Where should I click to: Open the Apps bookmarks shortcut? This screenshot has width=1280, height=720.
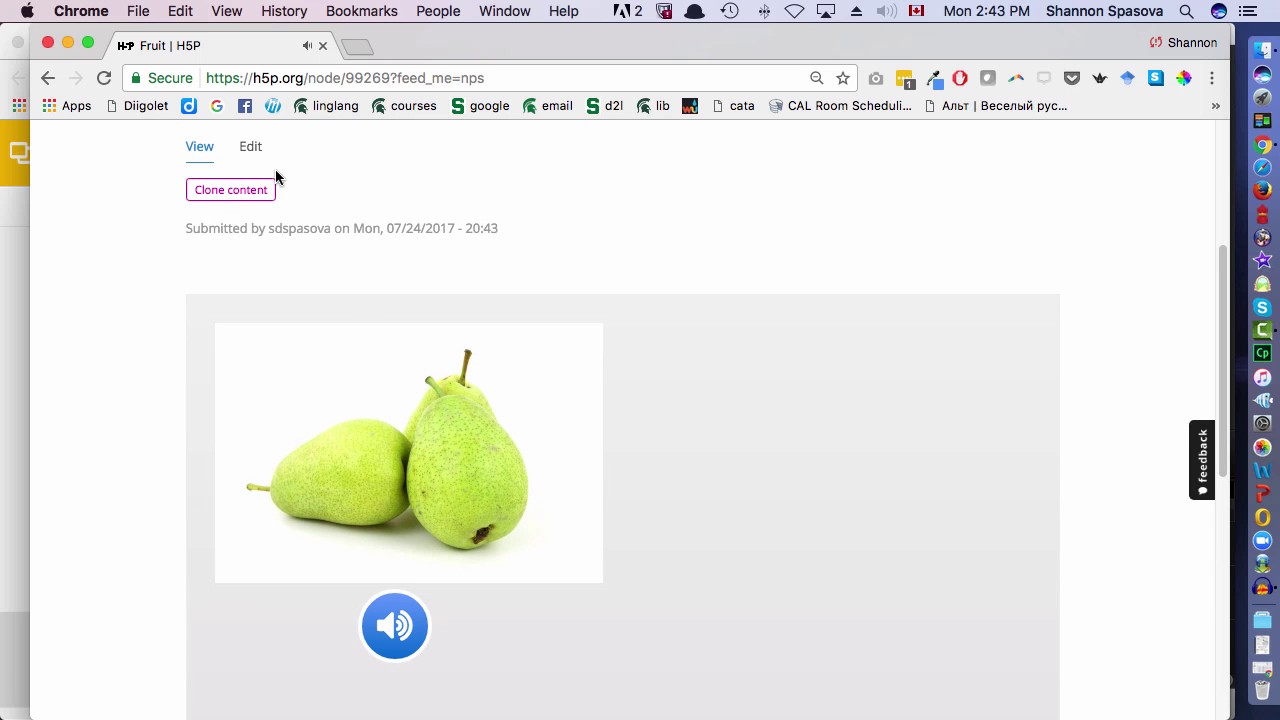click(66, 106)
